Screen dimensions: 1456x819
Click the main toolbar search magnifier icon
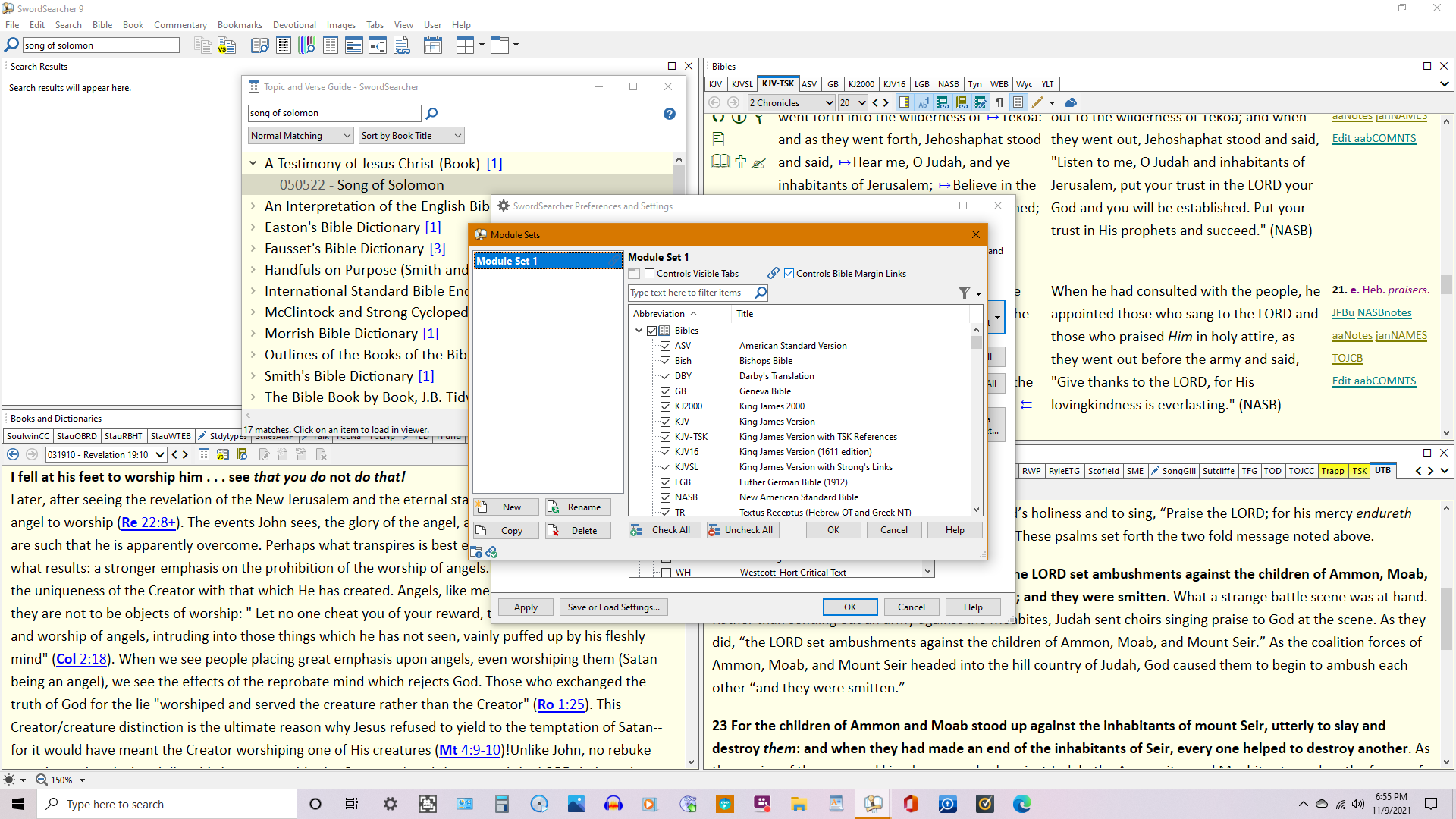point(11,45)
